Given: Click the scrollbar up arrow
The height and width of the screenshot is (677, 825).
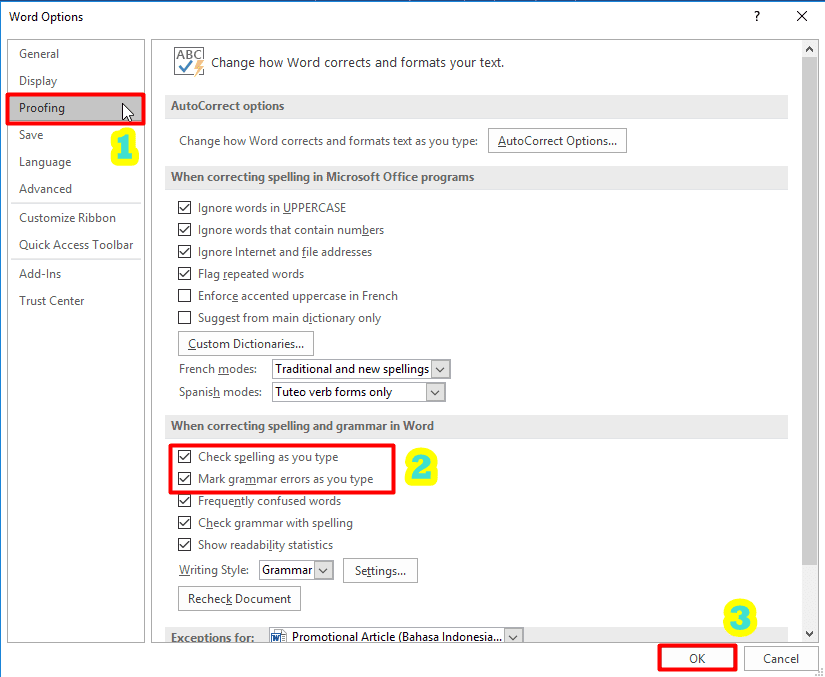Looking at the screenshot, I should coord(809,49).
